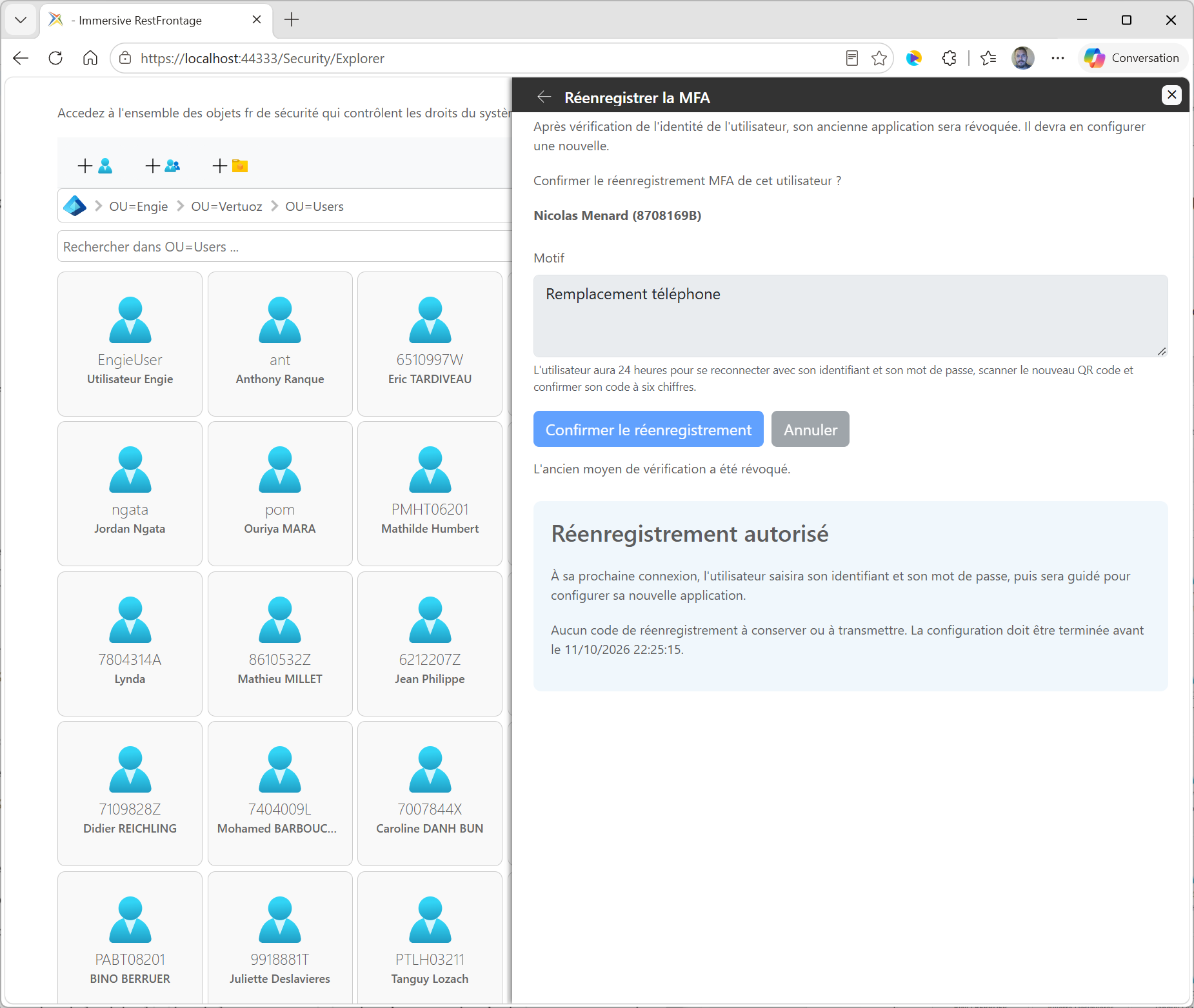Viewport: 1194px width, 1008px height.
Task: Select the Immersive RestFrontage tab
Action: click(x=156, y=20)
